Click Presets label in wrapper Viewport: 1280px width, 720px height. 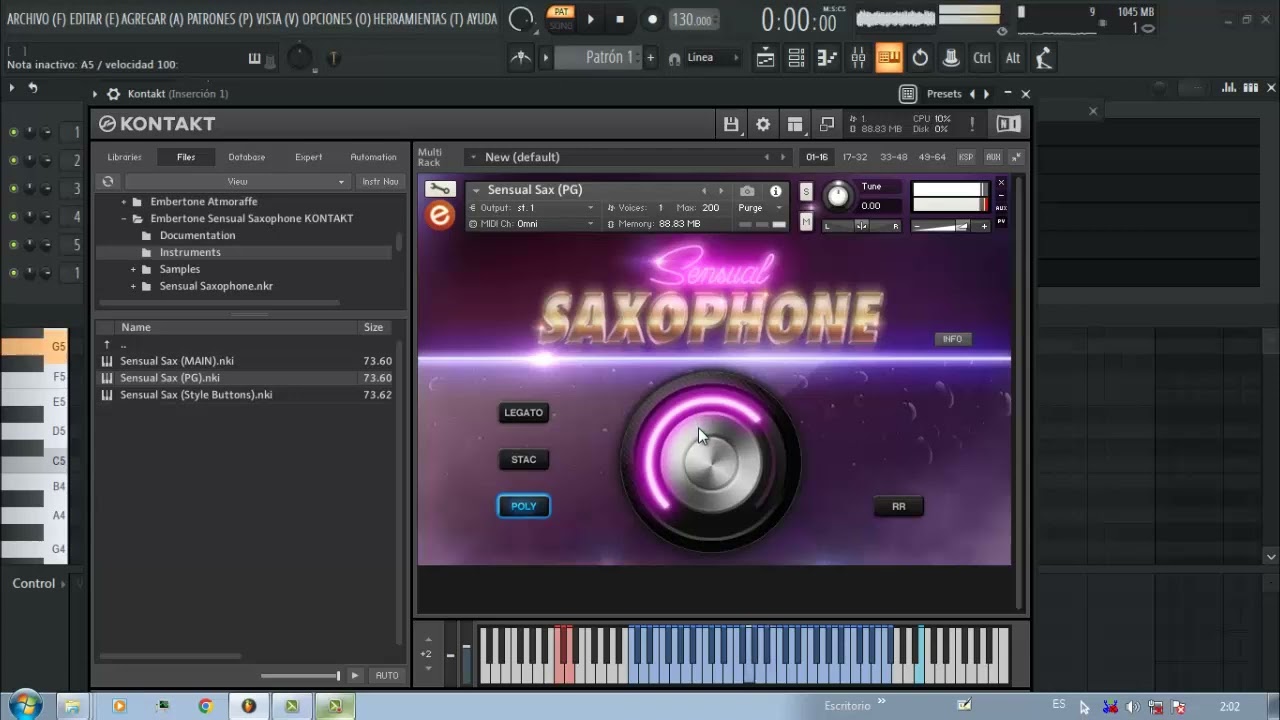[x=944, y=94]
